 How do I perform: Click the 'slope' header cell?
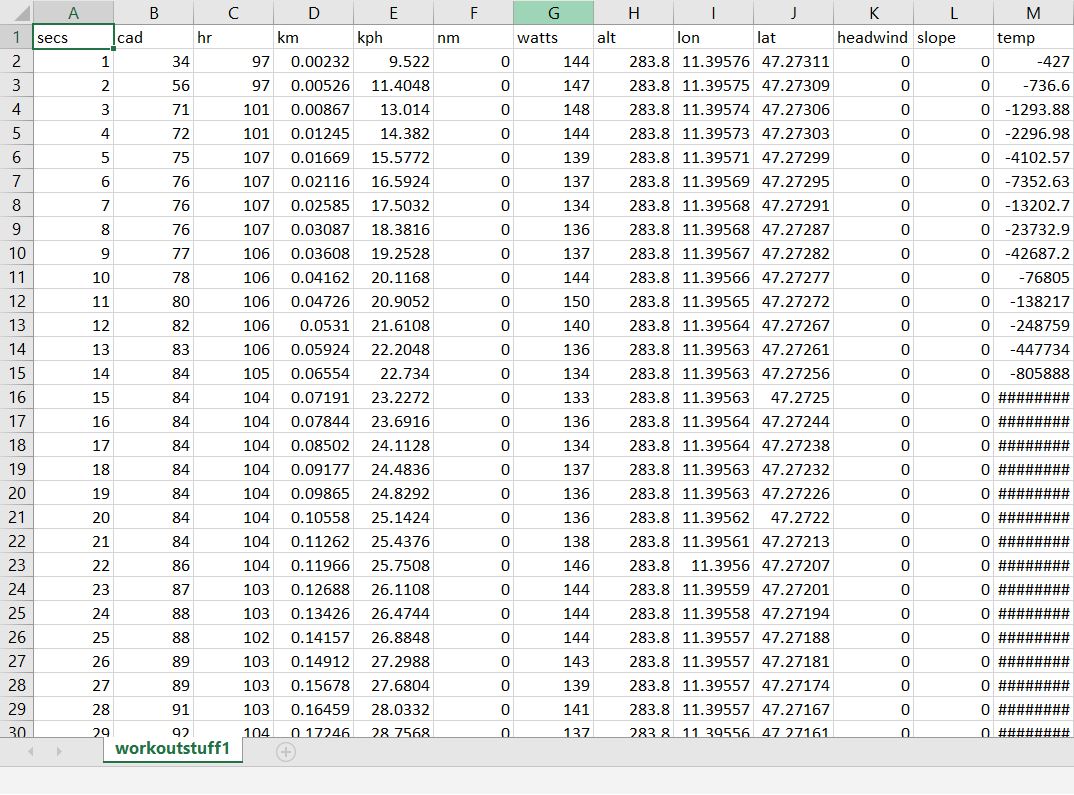pos(953,37)
